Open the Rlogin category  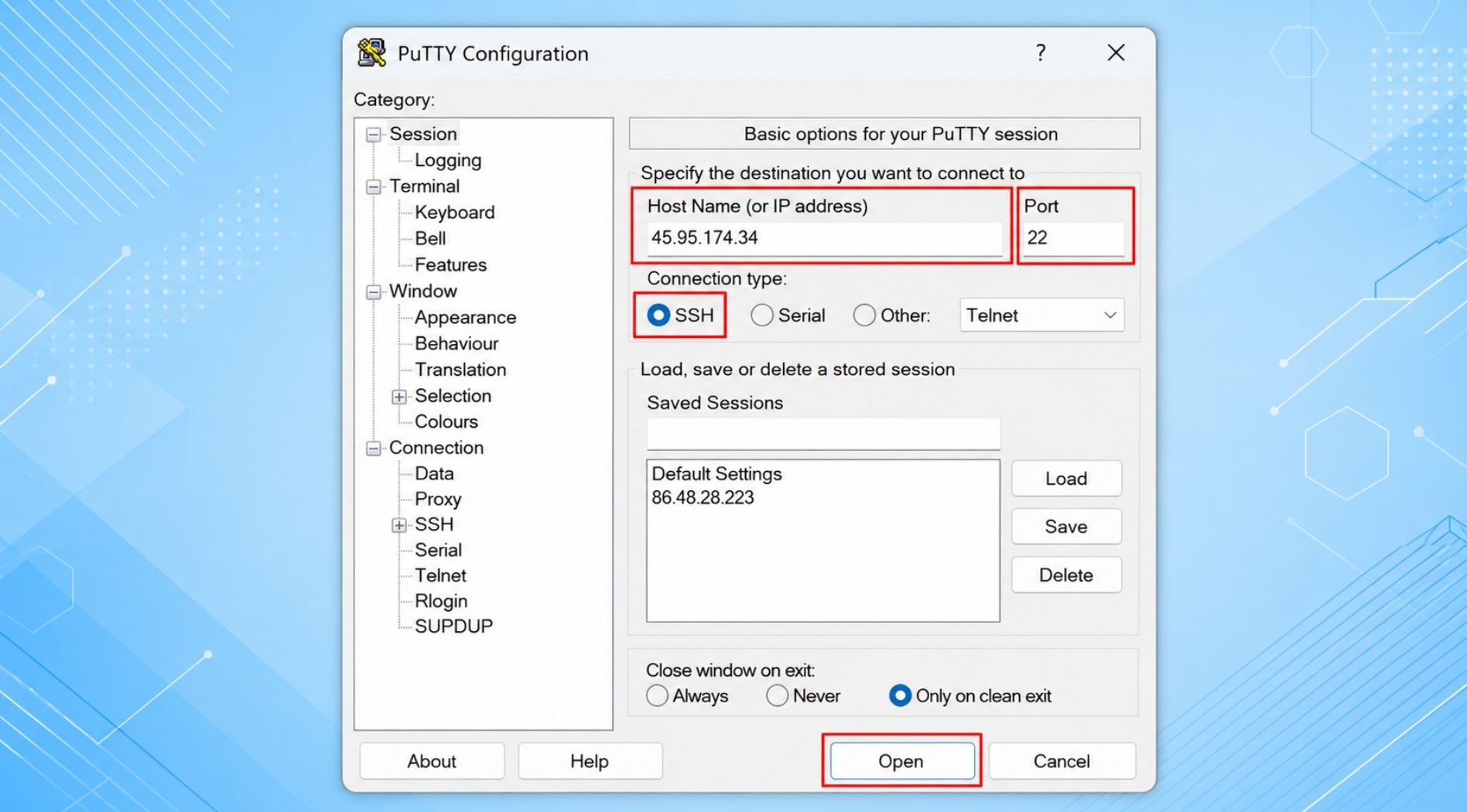441,601
